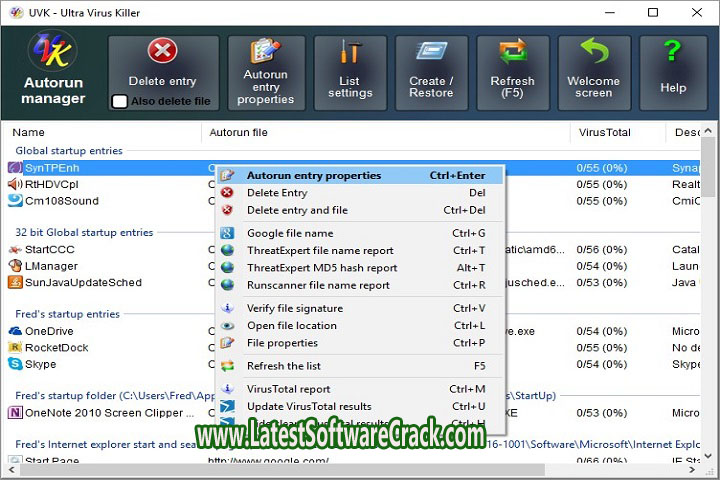720x480 pixels.
Task: Click the SynTPEnh entry icon
Action: pos(15,168)
